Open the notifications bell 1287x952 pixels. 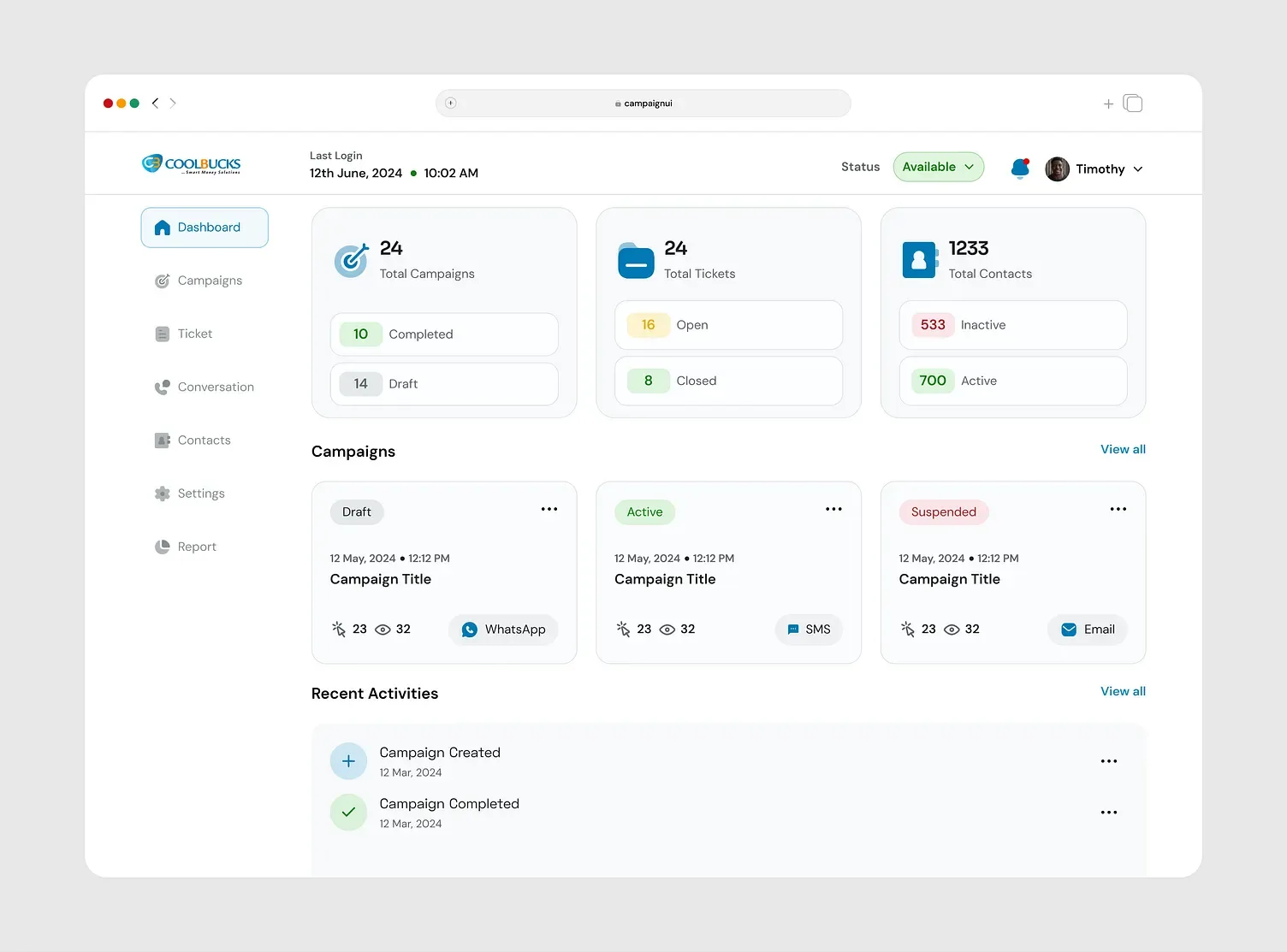click(x=1020, y=169)
